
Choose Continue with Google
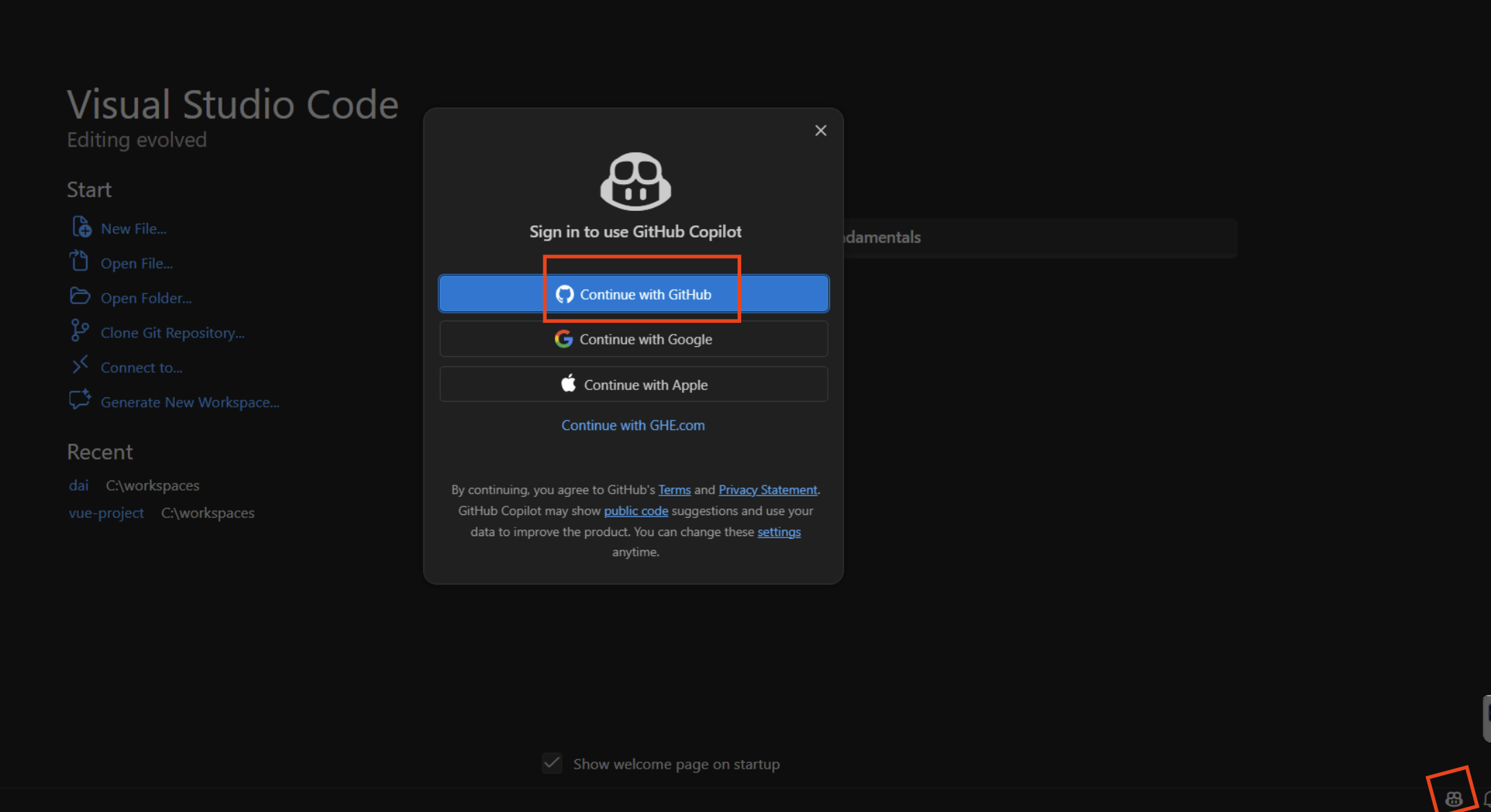click(x=634, y=340)
